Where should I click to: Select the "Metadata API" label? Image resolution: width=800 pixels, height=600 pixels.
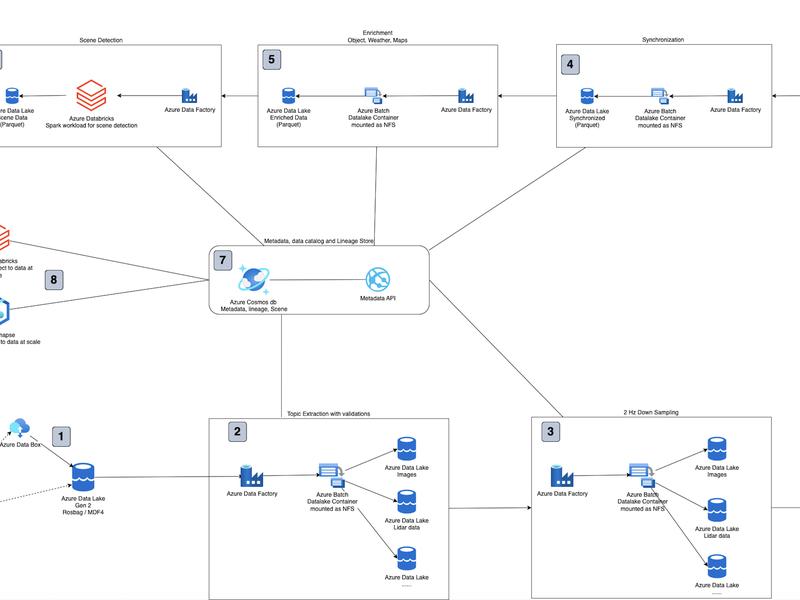(378, 298)
